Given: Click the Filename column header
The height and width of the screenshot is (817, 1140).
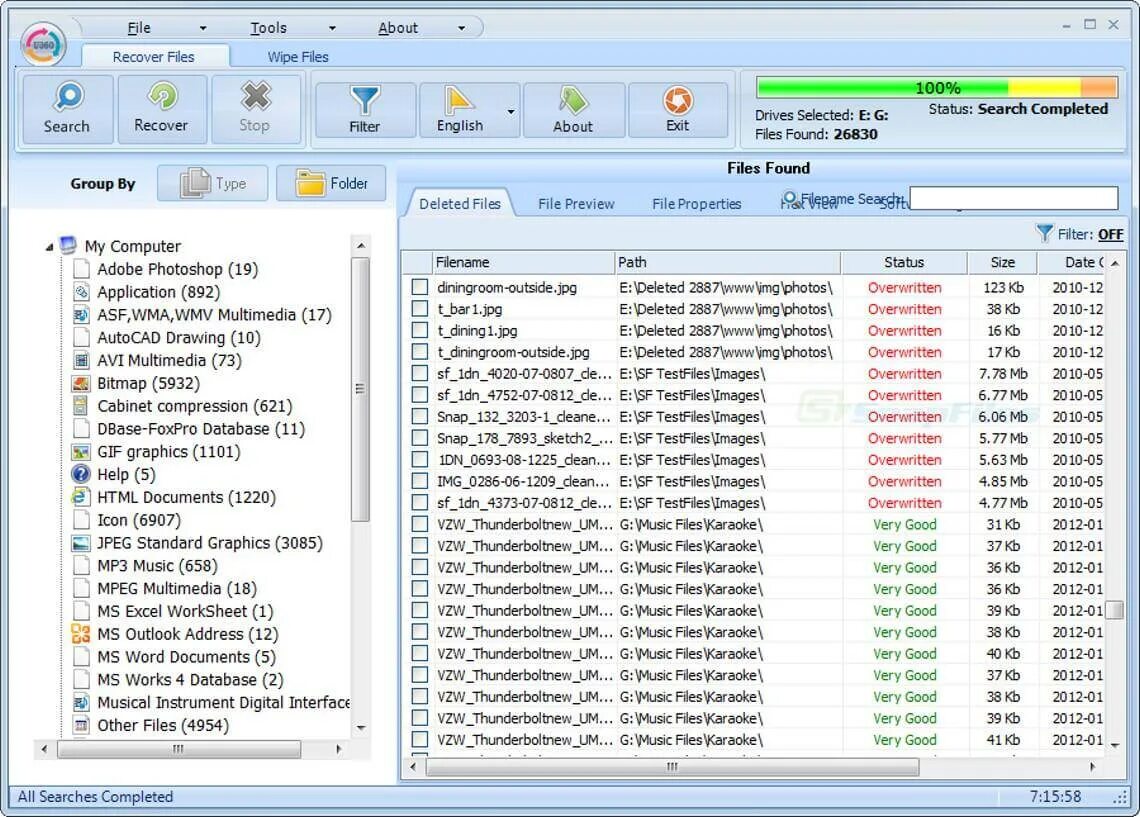Looking at the screenshot, I should (x=523, y=262).
